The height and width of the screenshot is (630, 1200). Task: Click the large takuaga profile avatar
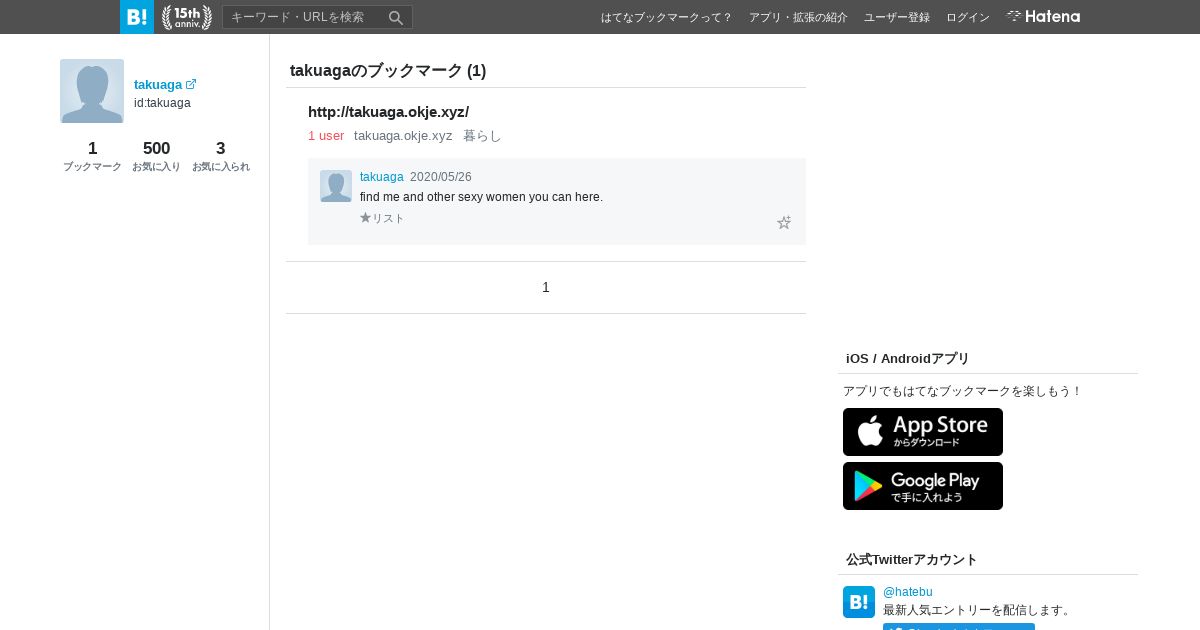point(92,91)
